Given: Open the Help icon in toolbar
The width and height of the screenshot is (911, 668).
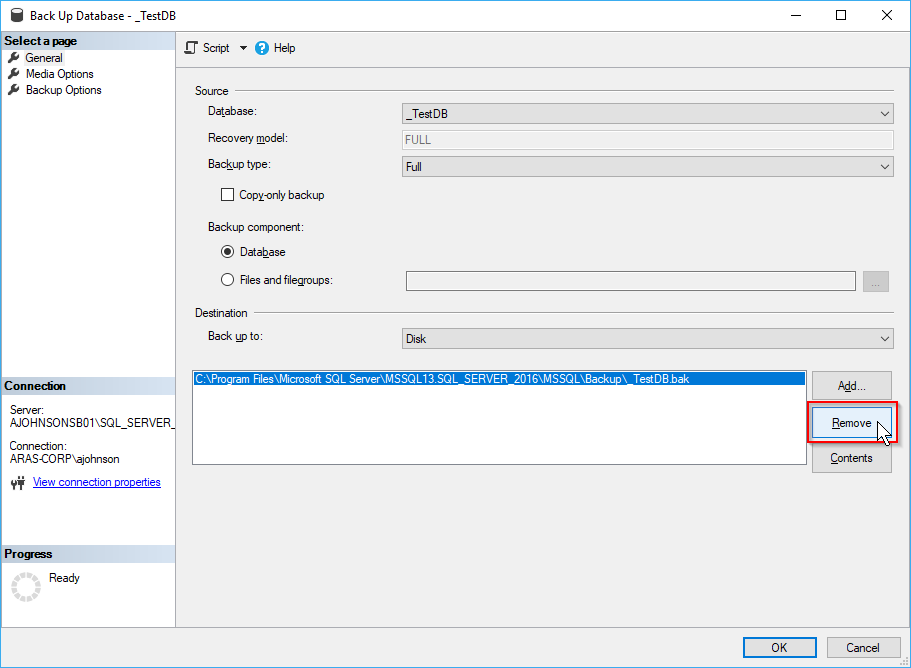Looking at the screenshot, I should tap(262, 48).
